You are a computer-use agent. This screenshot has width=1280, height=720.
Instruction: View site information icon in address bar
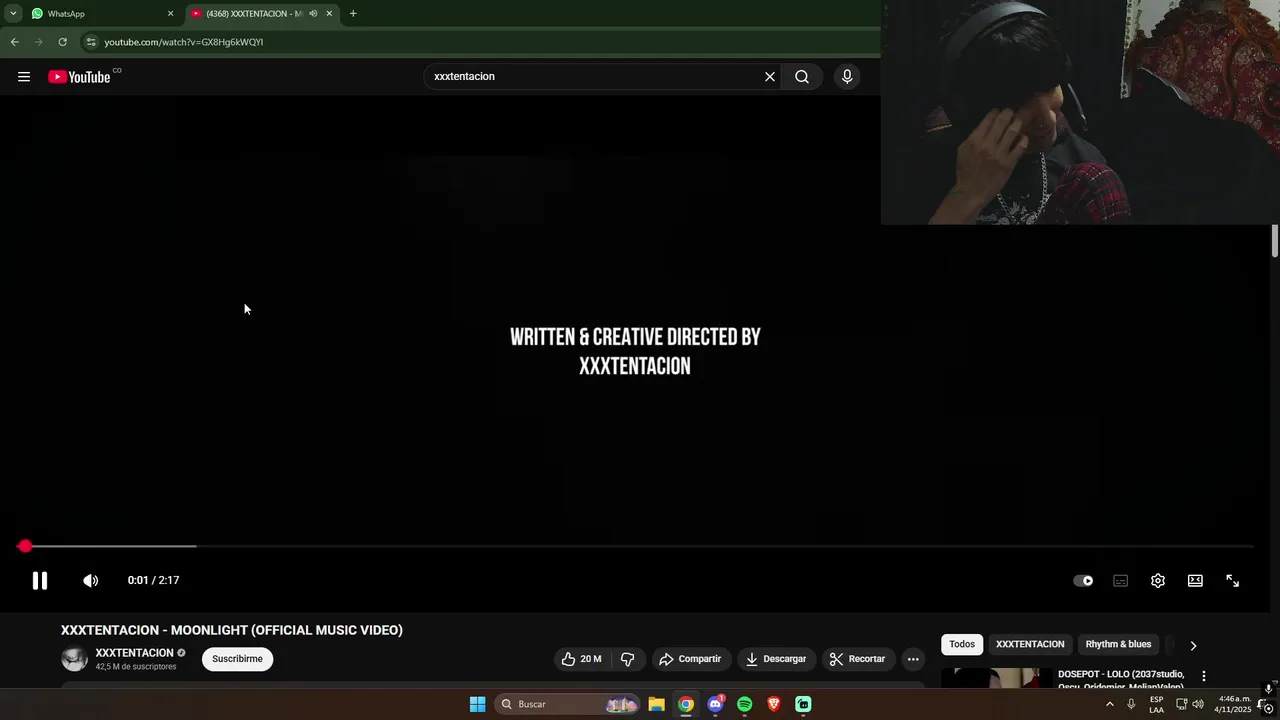(x=91, y=42)
